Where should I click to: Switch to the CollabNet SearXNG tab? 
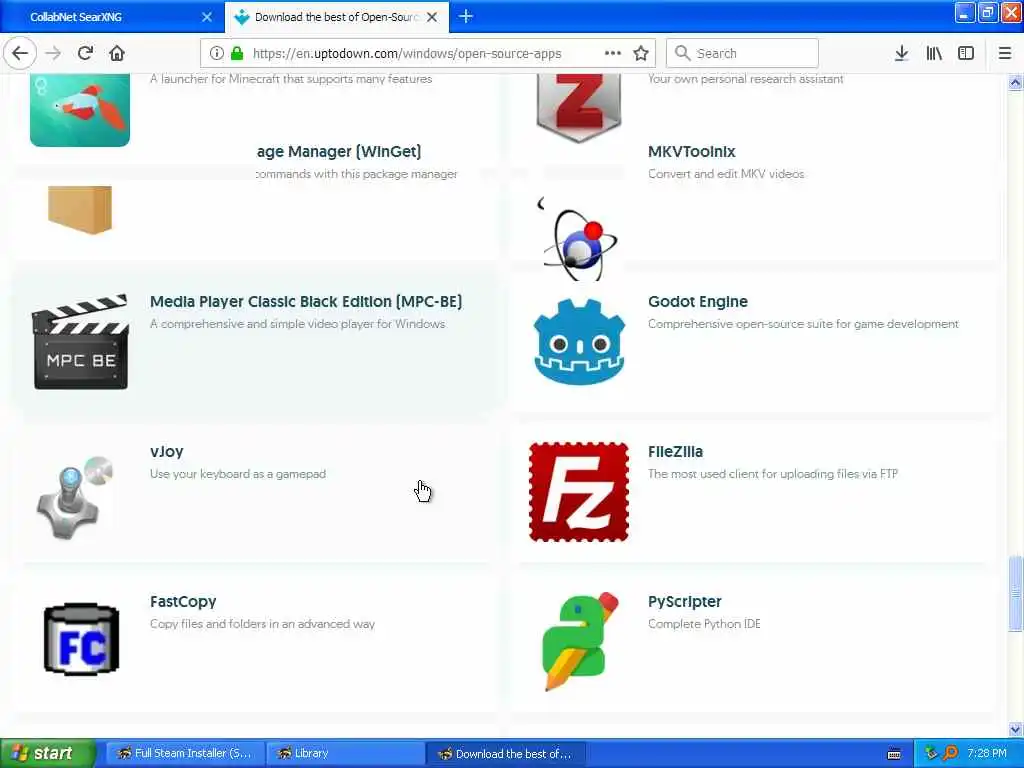tap(112, 17)
